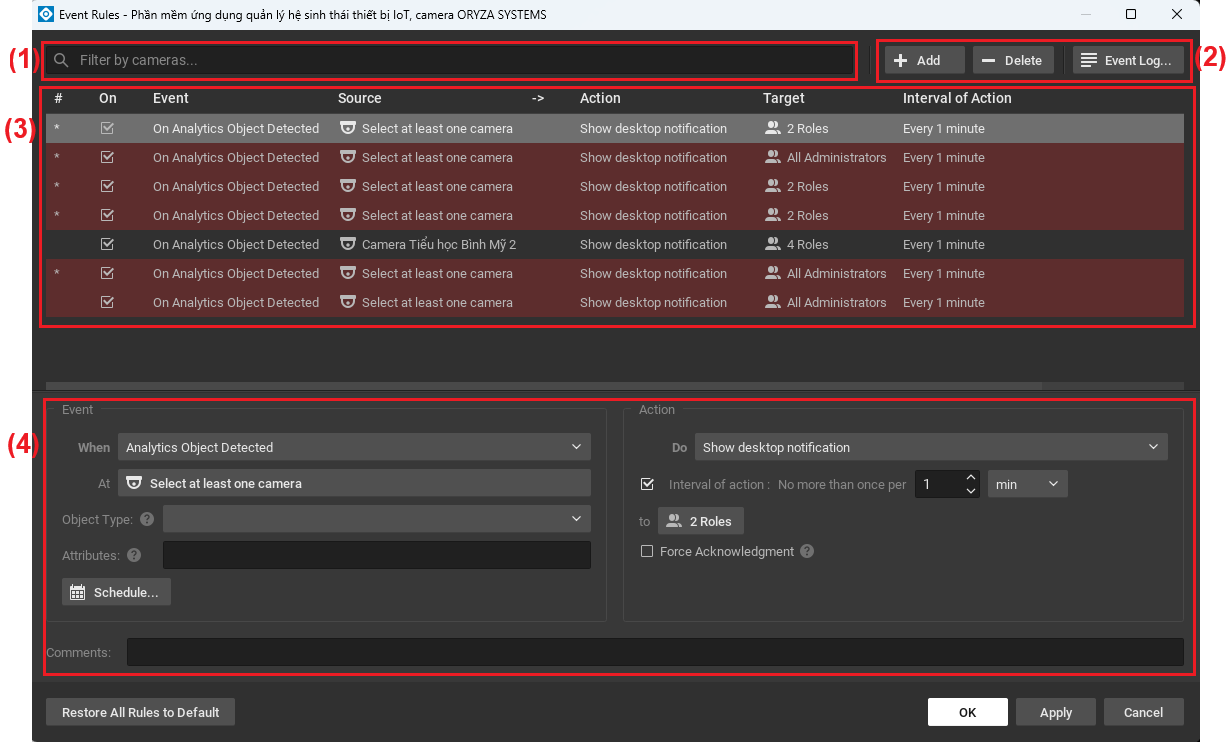Click the camera icon in the At field
1228x742 pixels.
134,483
